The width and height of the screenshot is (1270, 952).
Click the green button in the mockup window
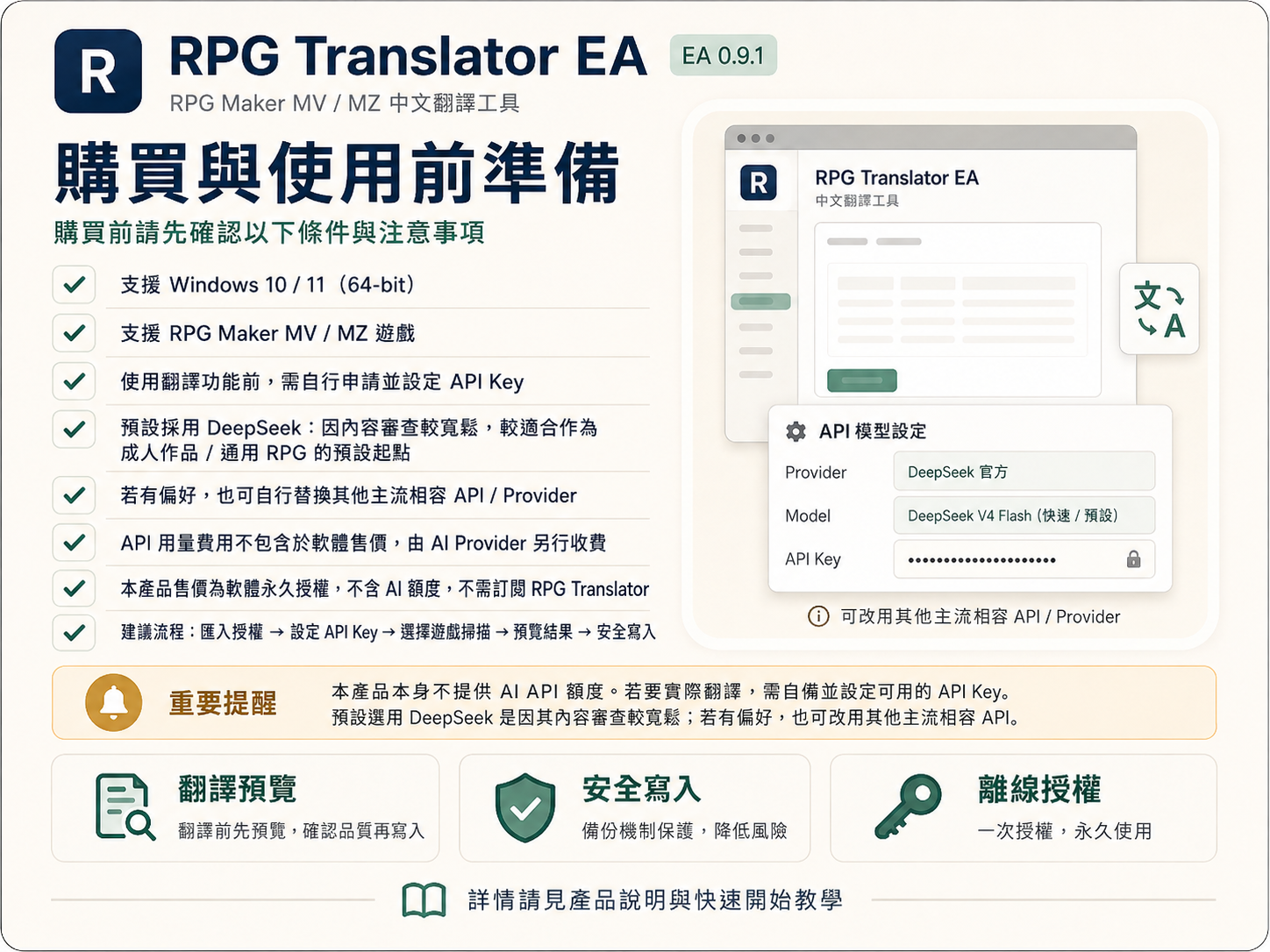coord(862,380)
